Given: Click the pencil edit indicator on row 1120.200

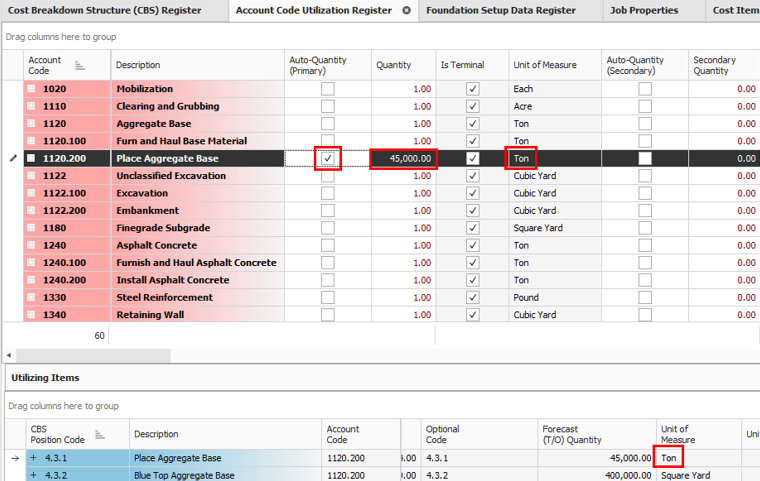Looking at the screenshot, I should pos(13,159).
